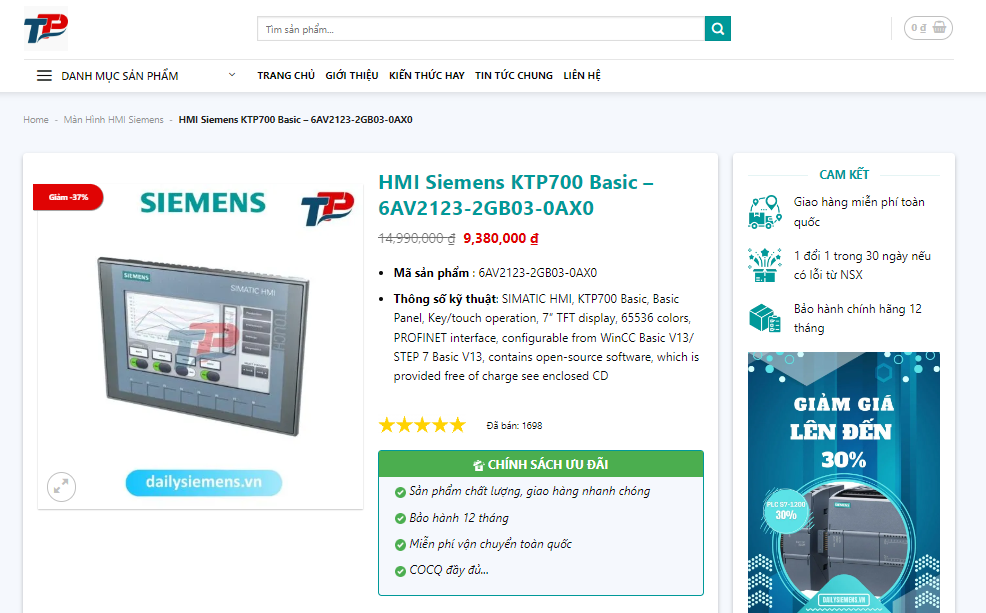Open the zoom image expand icon
The image size is (986, 613).
coord(62,487)
